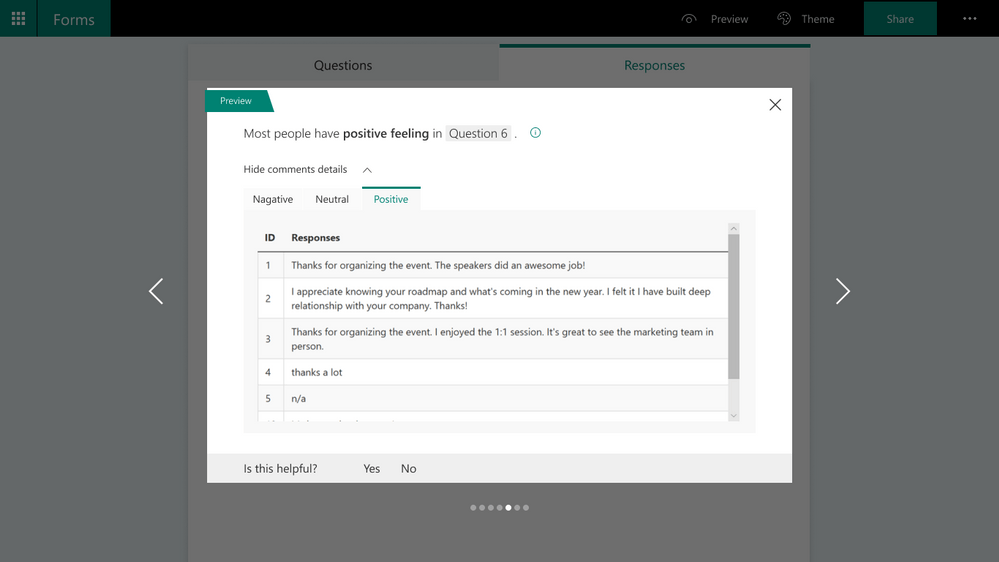Click the Share button
This screenshot has height=562, width=999.
click(x=900, y=18)
